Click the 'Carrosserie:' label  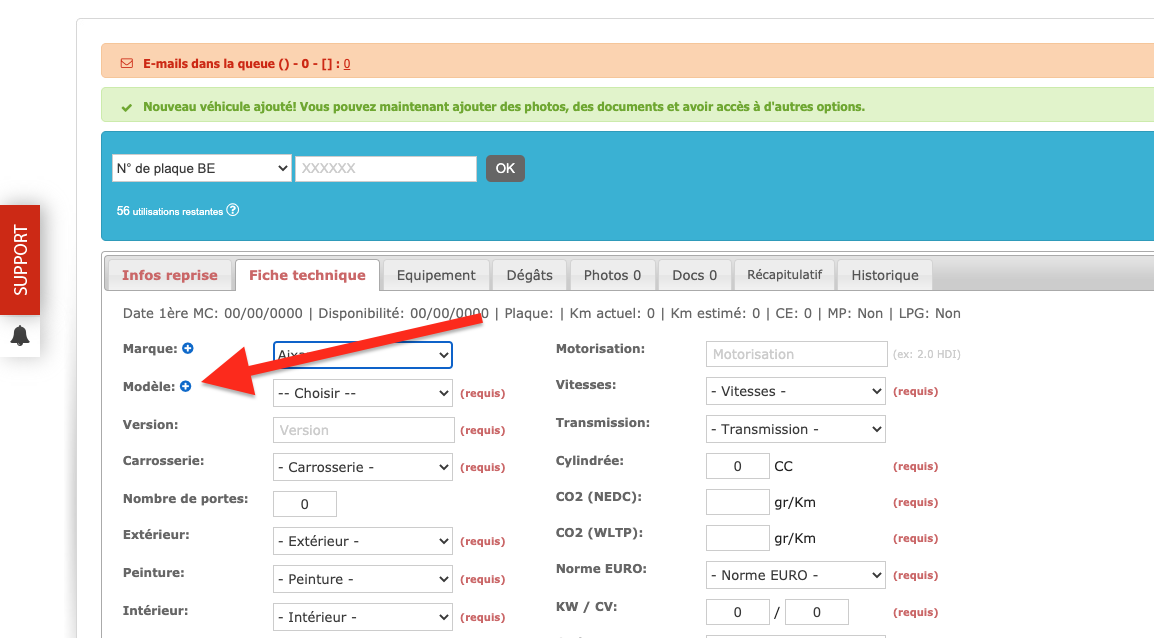(163, 461)
